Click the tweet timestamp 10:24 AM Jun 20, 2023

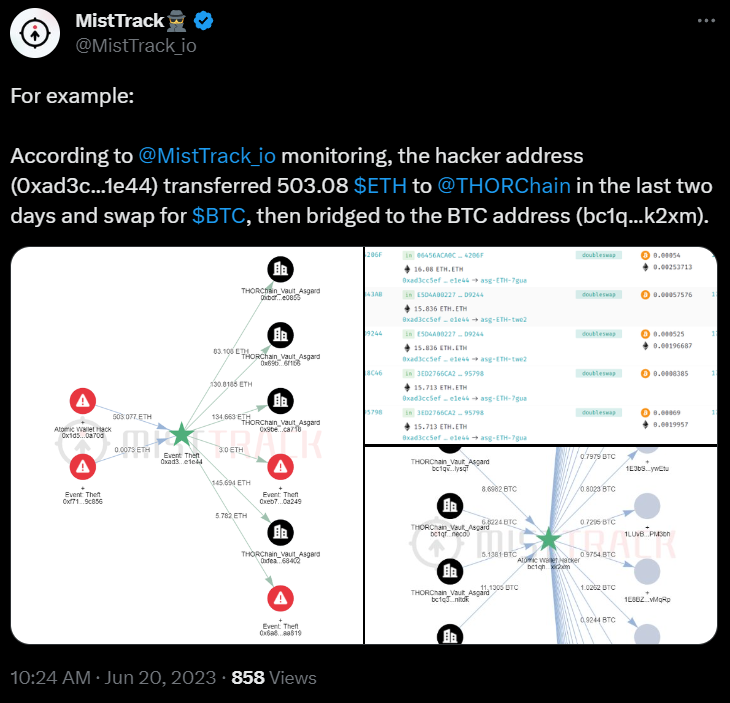coord(113,678)
